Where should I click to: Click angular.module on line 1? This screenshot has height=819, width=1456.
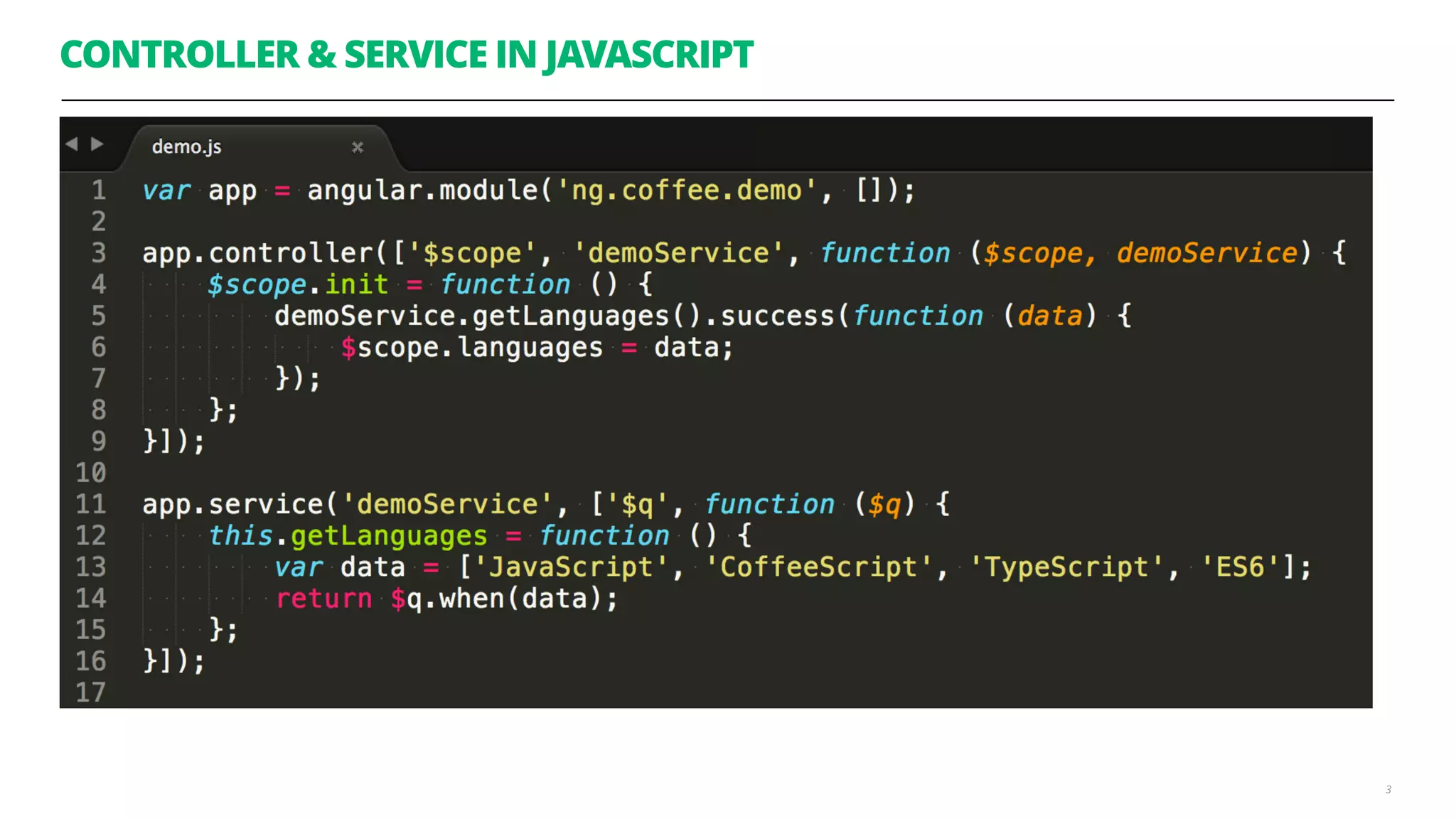coord(422,191)
